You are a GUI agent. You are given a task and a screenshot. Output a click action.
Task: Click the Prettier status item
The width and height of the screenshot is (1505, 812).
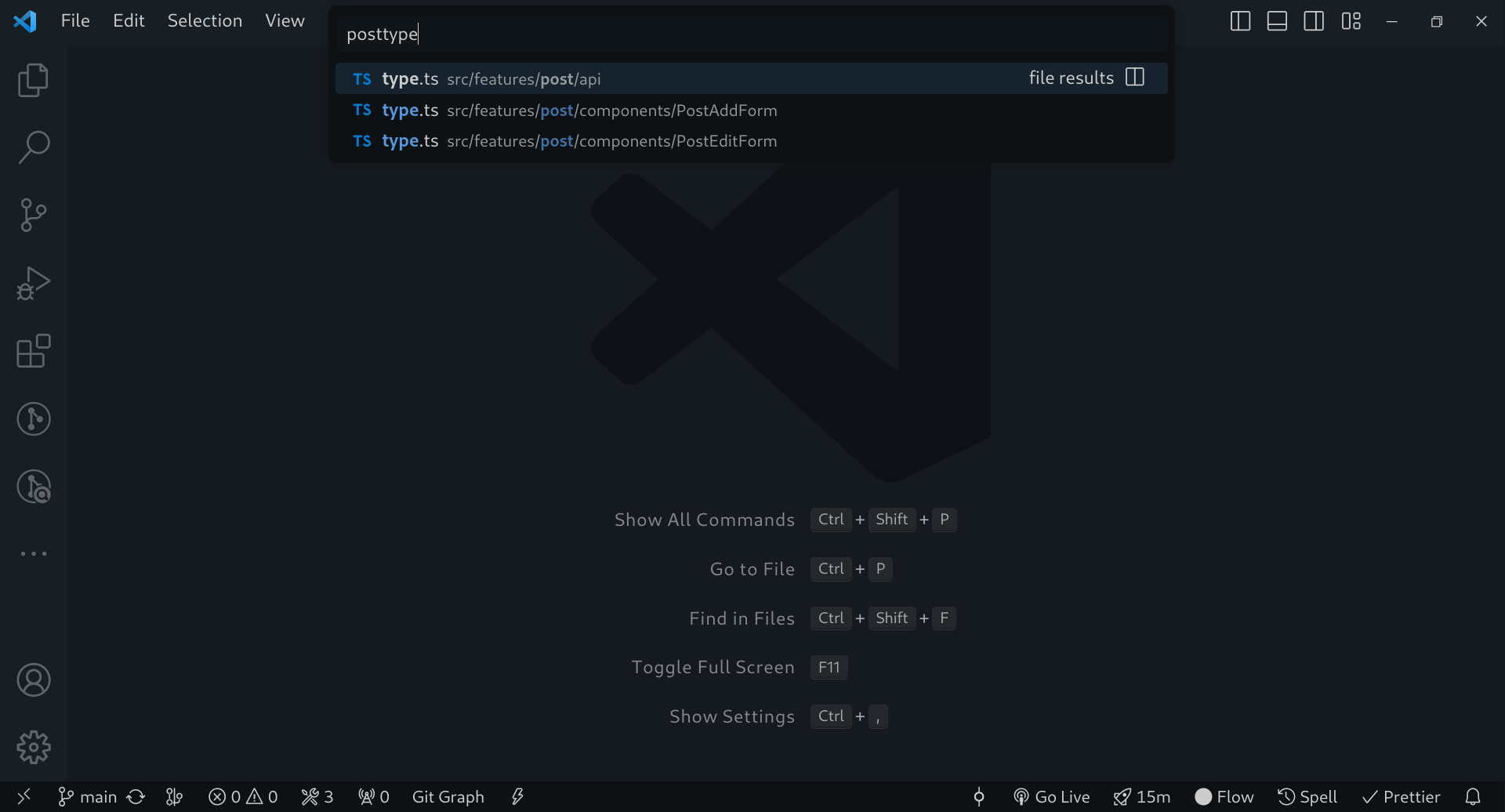tap(1402, 797)
